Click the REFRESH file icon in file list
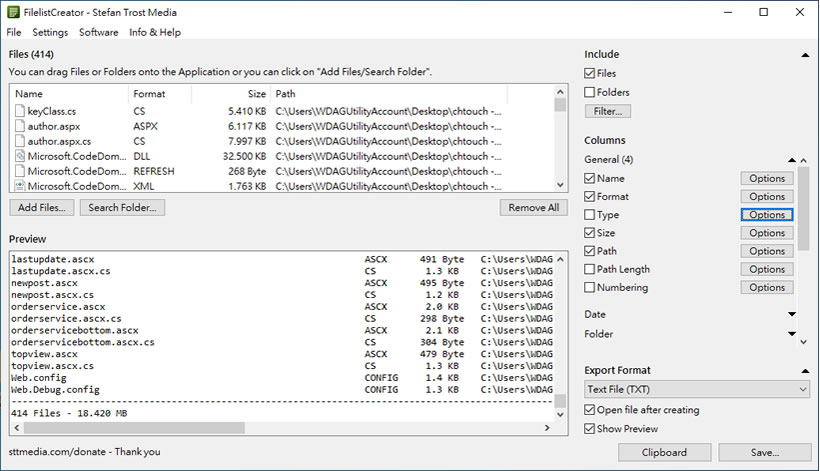 click(x=20, y=171)
